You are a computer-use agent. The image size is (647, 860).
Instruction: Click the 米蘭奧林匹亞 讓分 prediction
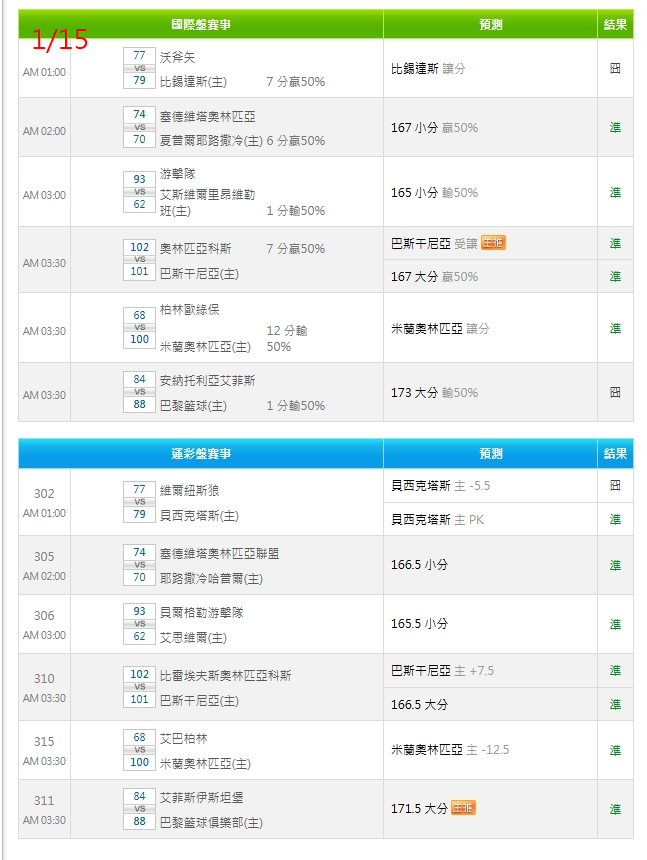440,329
